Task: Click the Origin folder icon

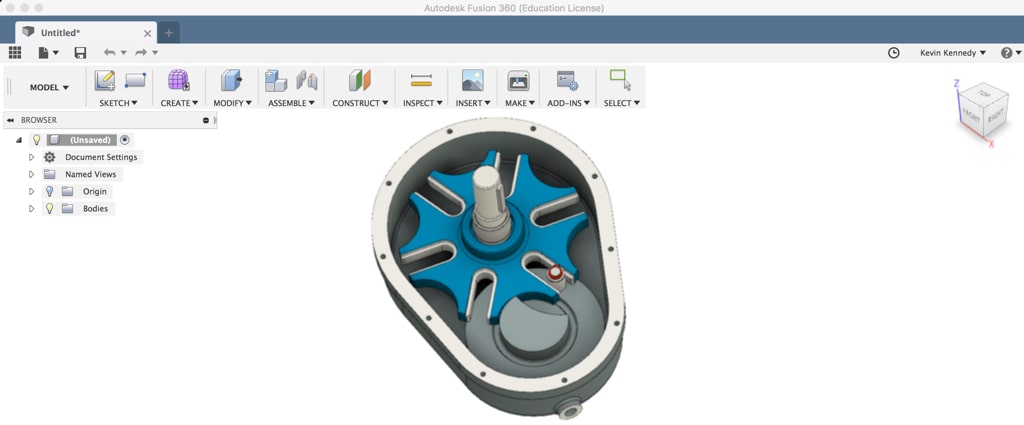Action: click(68, 191)
